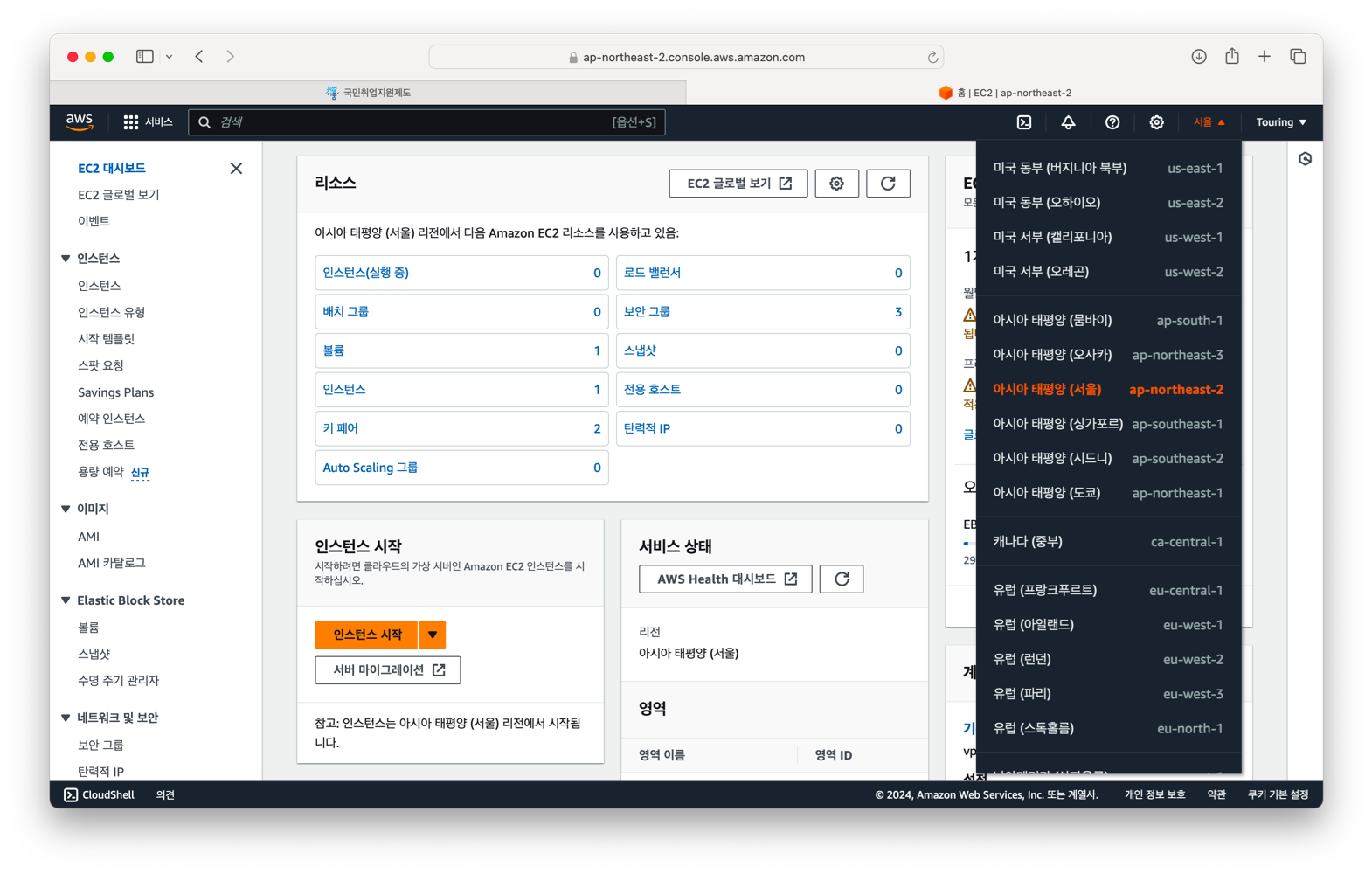Click the Safari address bar

pos(686,58)
